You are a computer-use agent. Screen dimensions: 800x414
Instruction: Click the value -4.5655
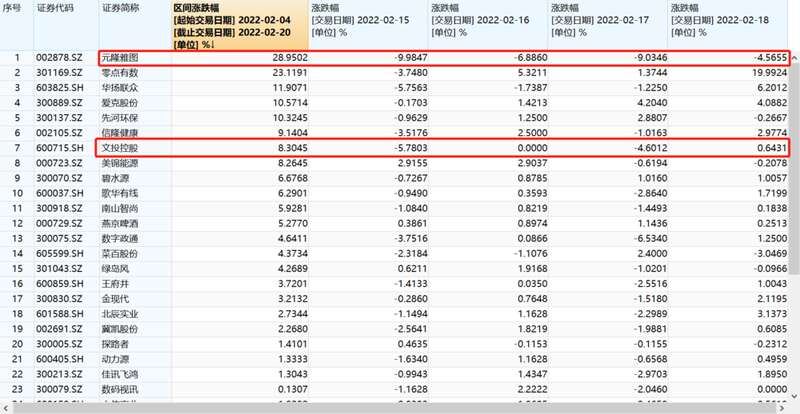(770, 58)
